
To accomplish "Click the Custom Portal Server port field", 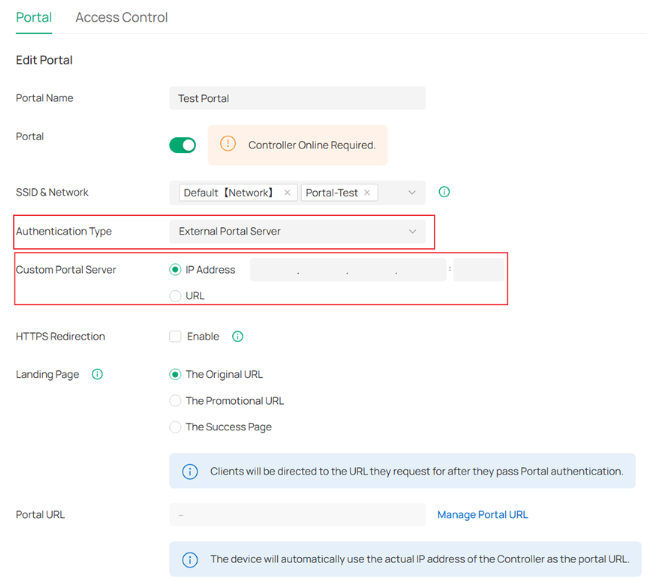I will [479, 270].
